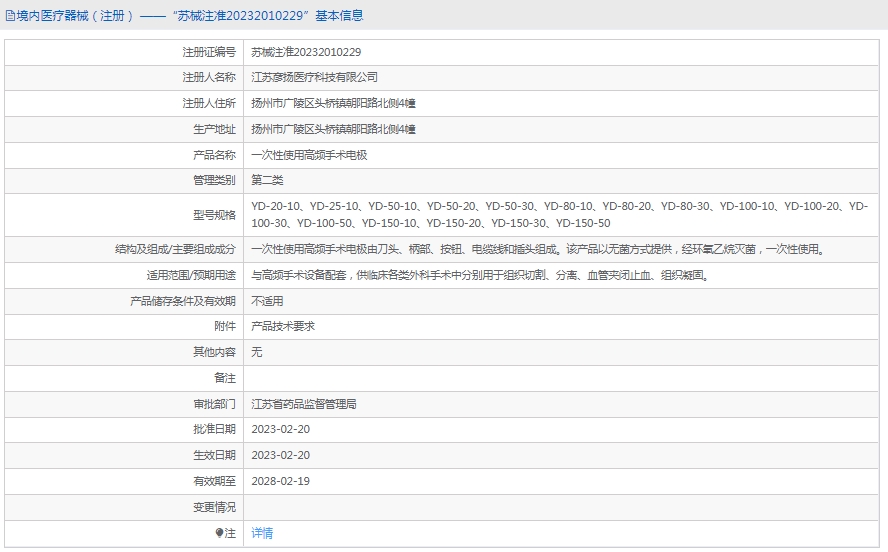Click the 审批部门 label
Viewport: 888px width, 552px height.
click(x=214, y=404)
